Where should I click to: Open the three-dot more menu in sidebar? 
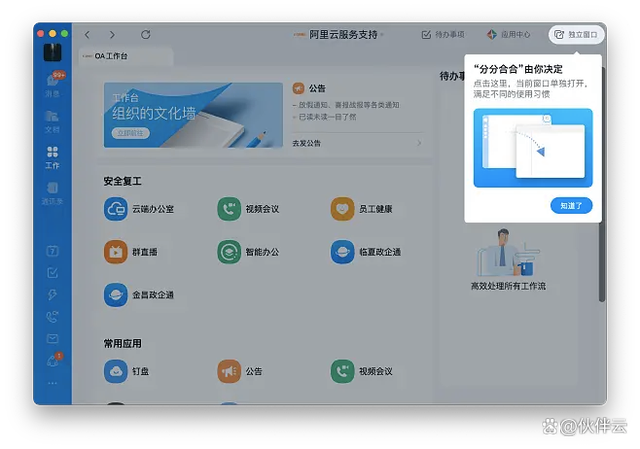[x=52, y=383]
